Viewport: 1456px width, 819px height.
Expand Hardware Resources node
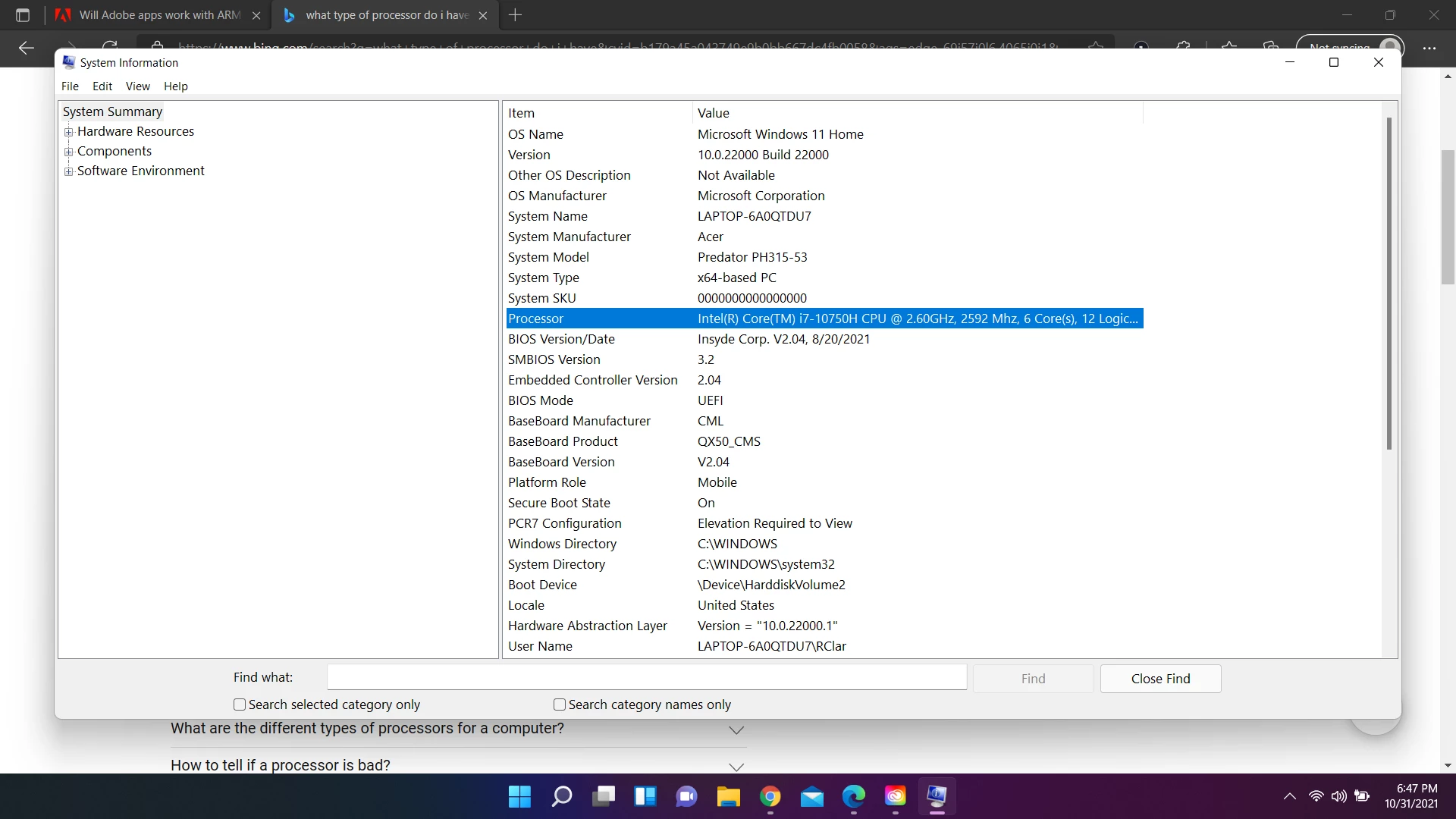click(x=69, y=132)
